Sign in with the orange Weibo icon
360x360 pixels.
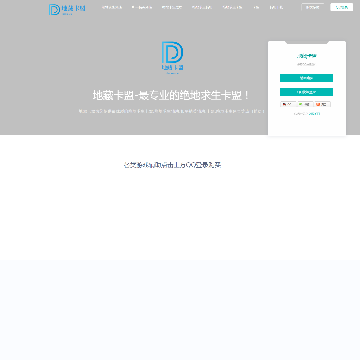[323, 104]
